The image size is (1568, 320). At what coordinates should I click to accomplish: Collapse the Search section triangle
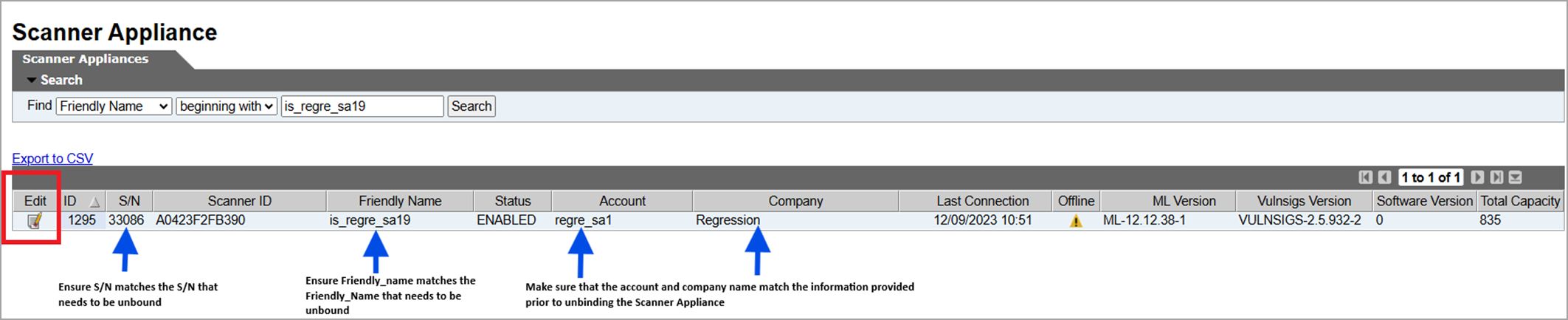click(x=32, y=80)
